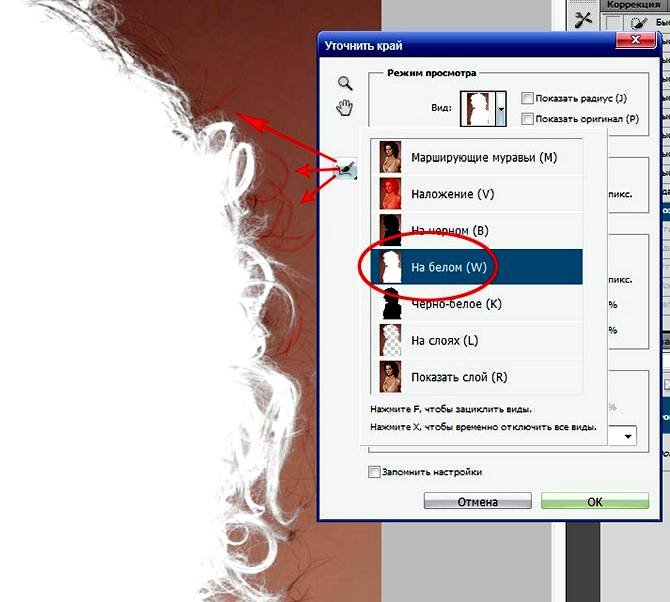Choose Черно-белое (K) view mode

[x=476, y=304]
